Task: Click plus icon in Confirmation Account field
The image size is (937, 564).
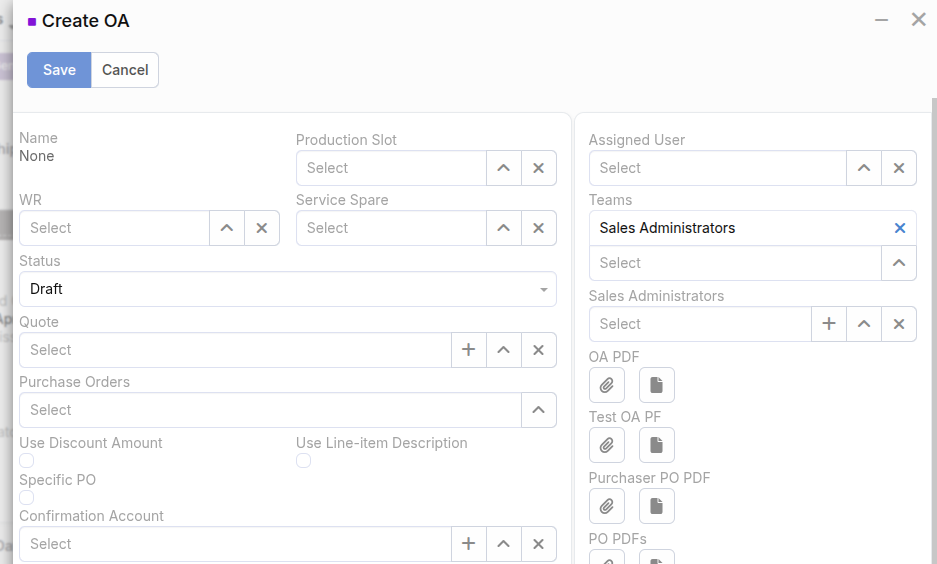Action: (468, 544)
